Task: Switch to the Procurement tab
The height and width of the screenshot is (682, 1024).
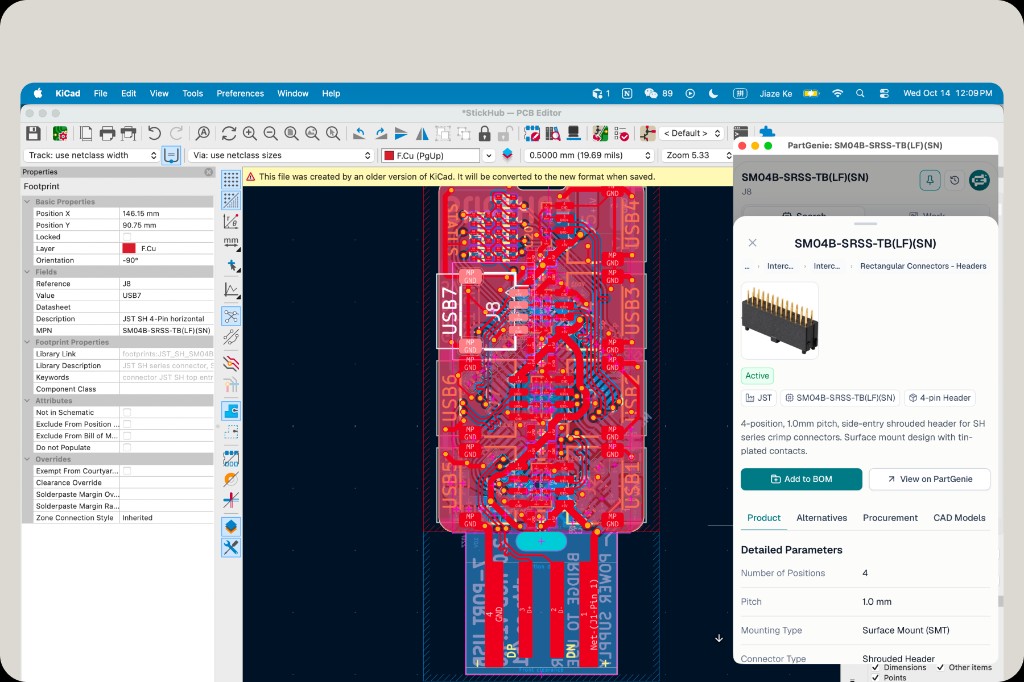Action: coord(890,517)
